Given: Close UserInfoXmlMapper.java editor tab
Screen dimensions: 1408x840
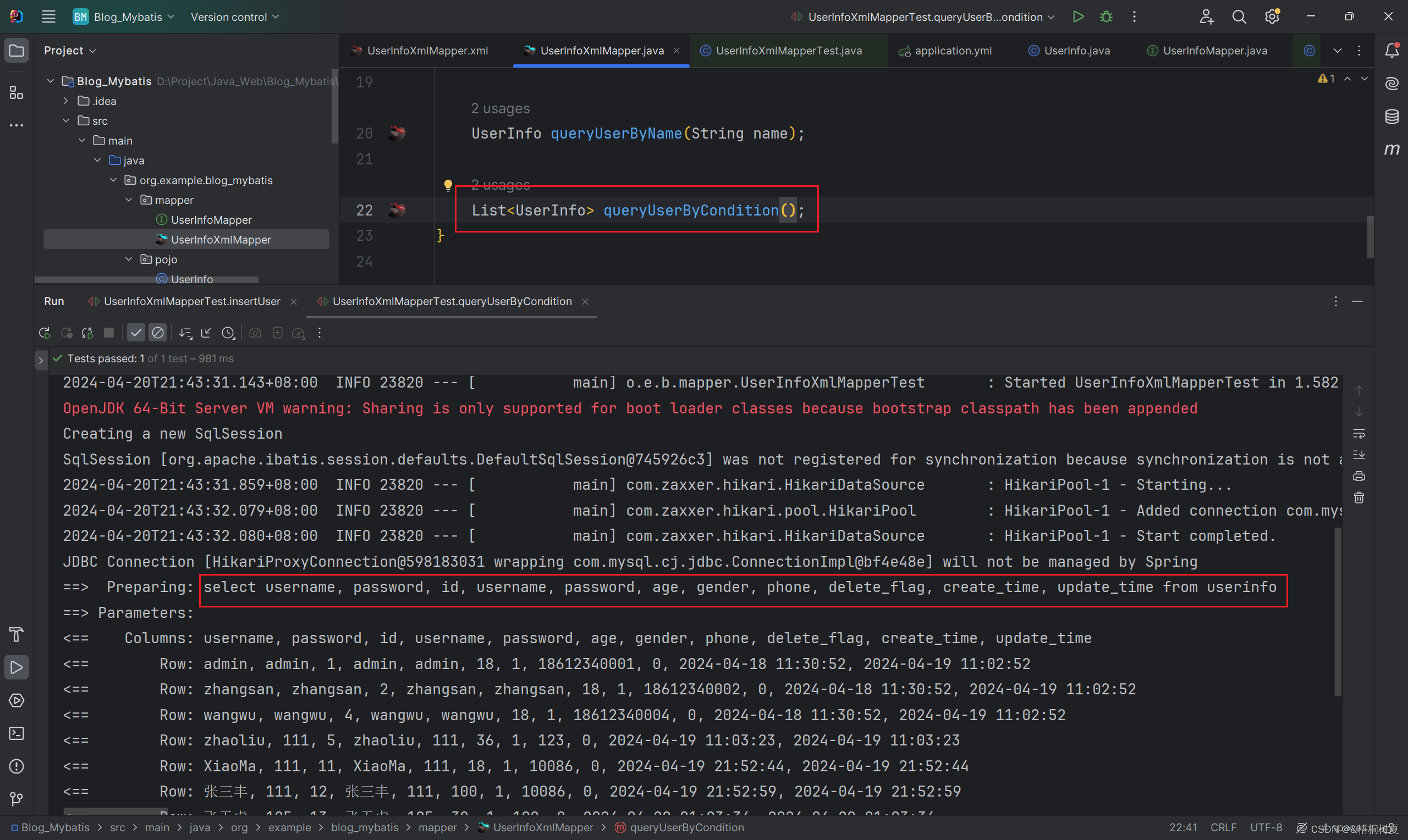Looking at the screenshot, I should 676,51.
